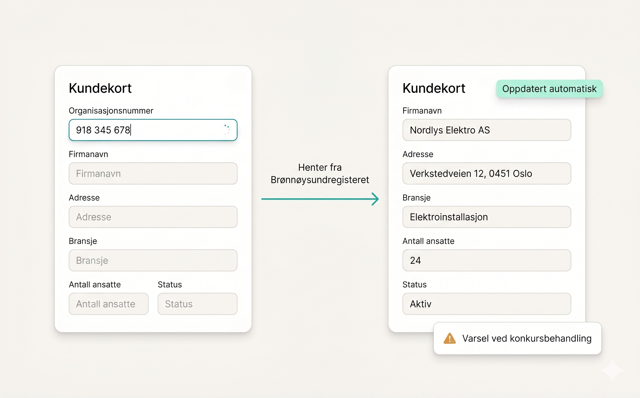Click the Organisasjonsnummer field with 918 345 678
Screen dimensions: 640x398
[x=153, y=130]
